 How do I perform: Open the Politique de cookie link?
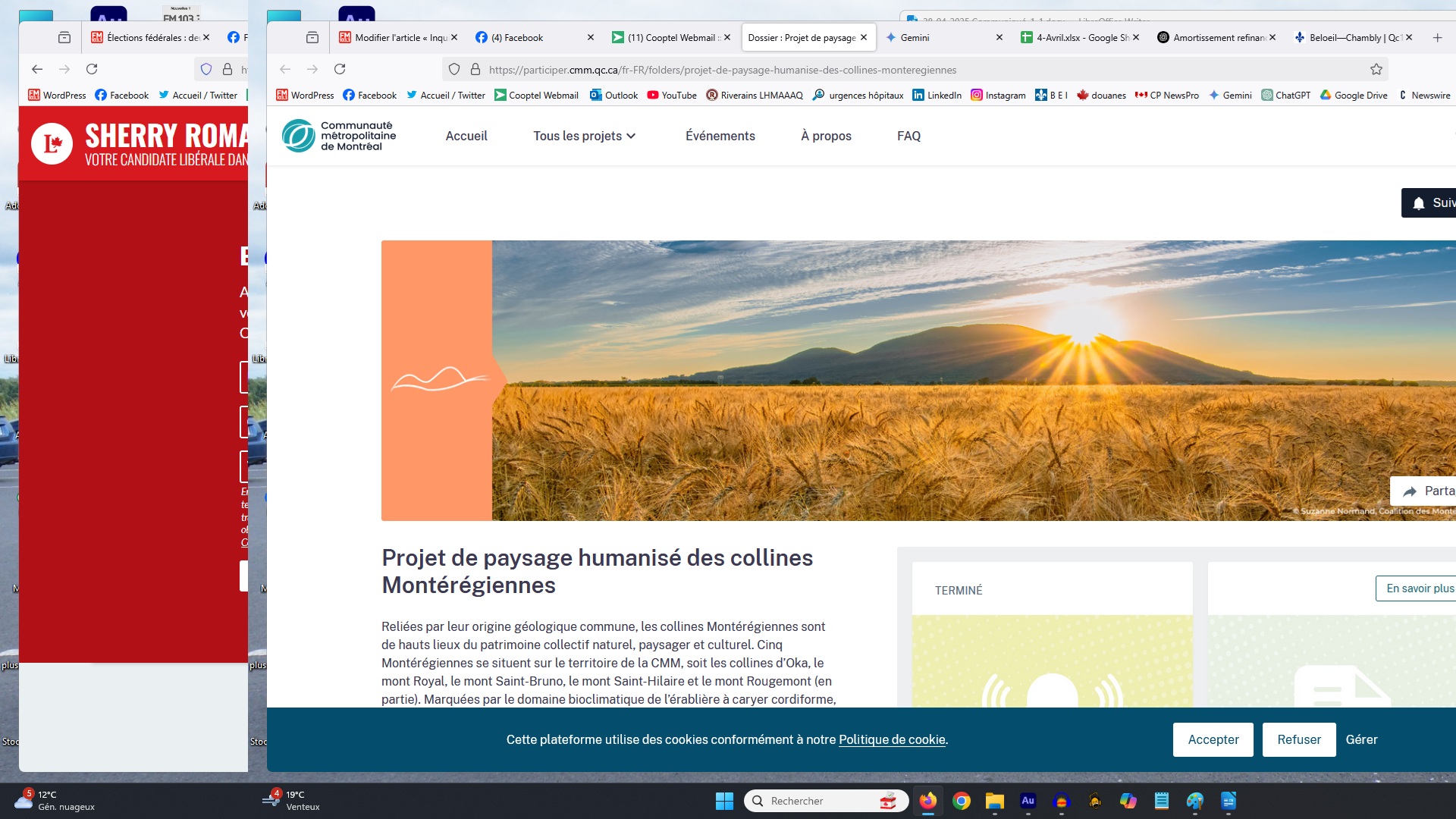[x=892, y=739]
